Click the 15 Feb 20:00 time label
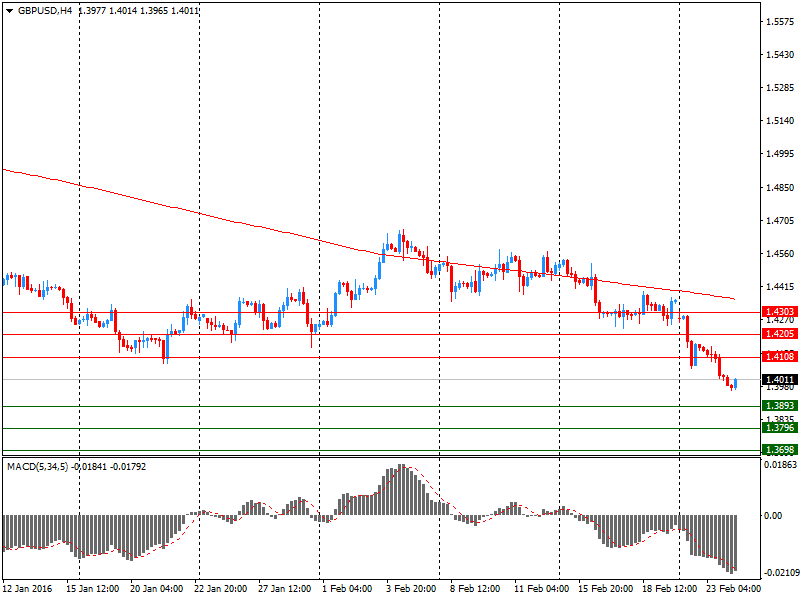The height and width of the screenshot is (600, 800). pyautogui.click(x=606, y=588)
